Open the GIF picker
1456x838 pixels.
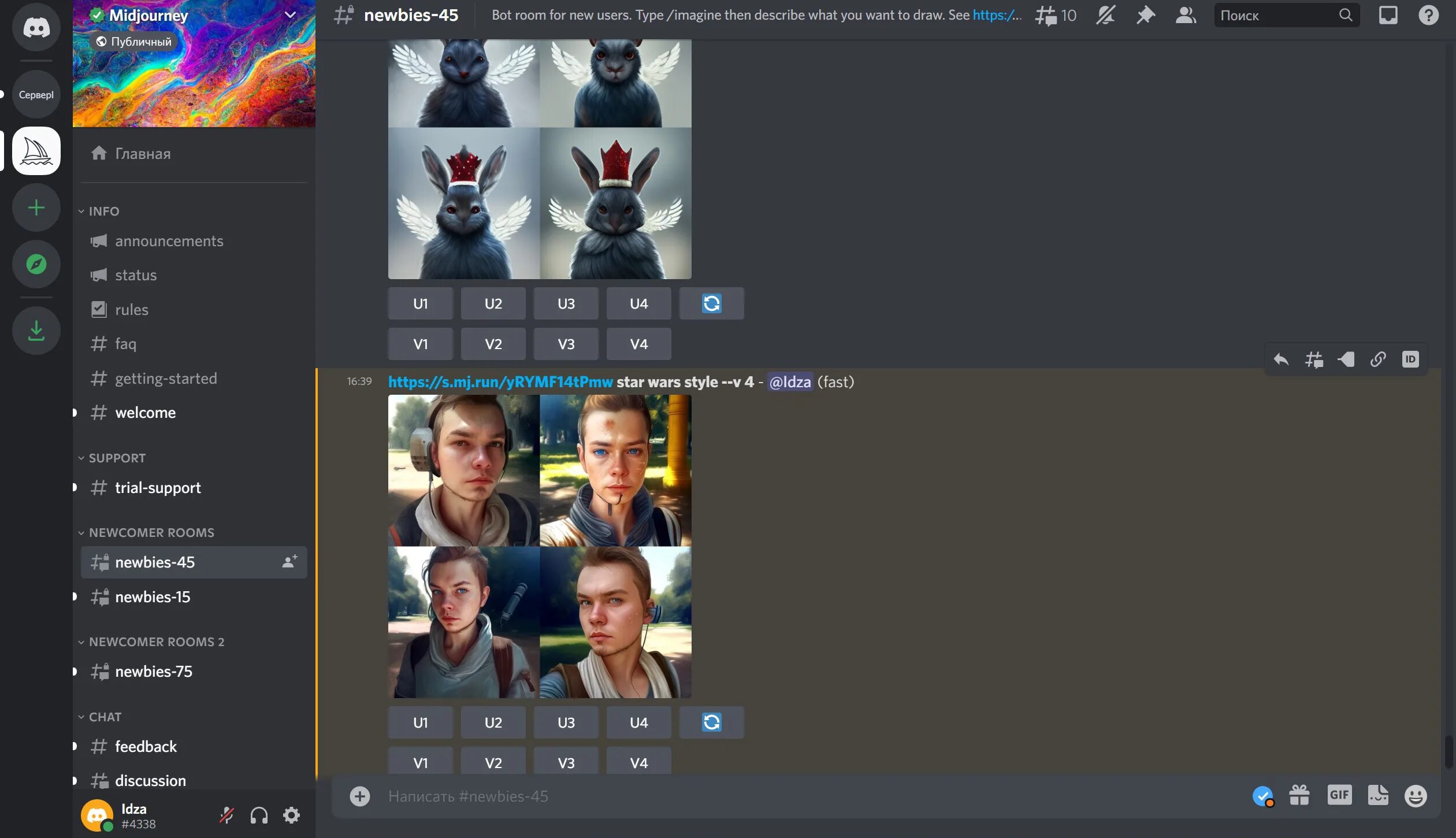pyautogui.click(x=1339, y=795)
